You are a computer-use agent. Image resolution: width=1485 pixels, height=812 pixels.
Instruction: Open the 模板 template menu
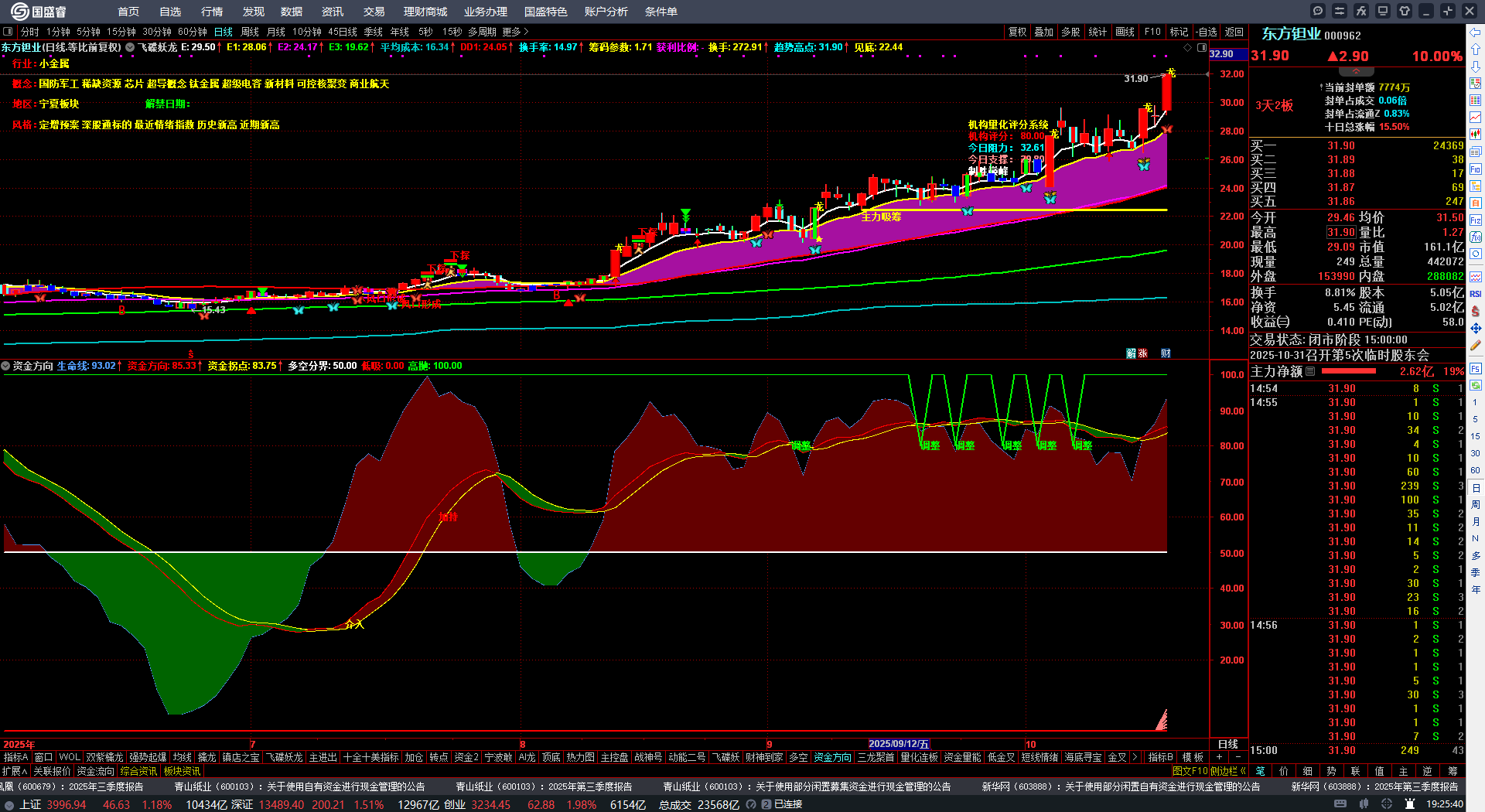[1193, 757]
